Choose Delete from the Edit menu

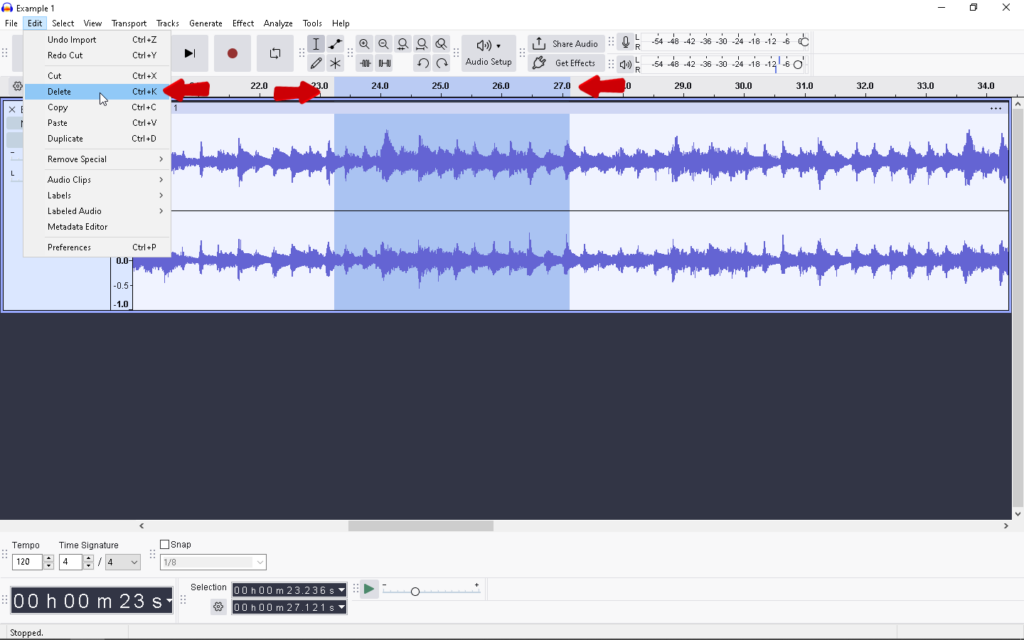(x=60, y=92)
